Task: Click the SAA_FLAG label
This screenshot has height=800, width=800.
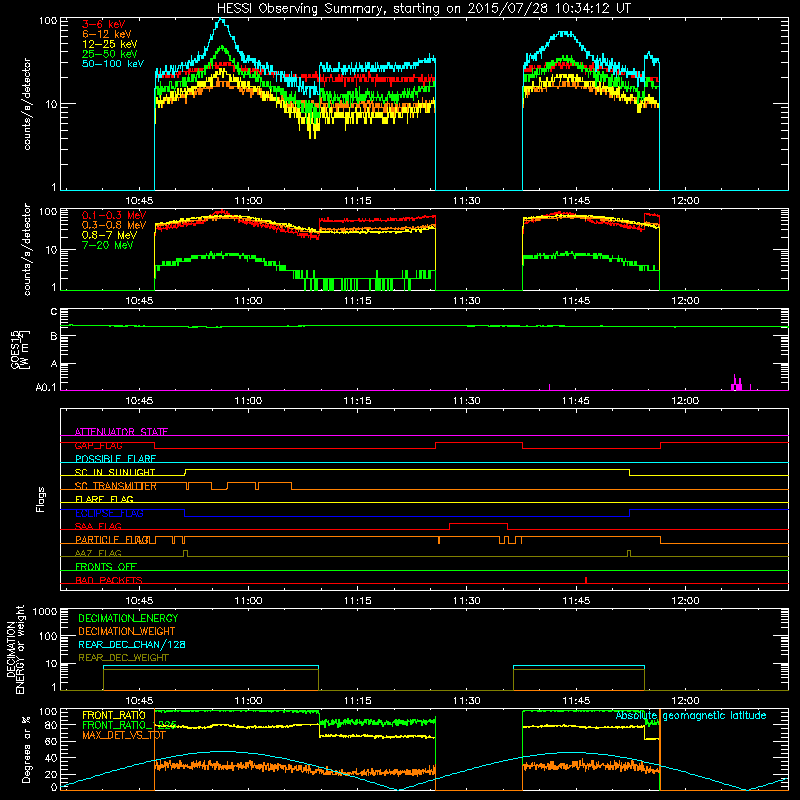Action: 98,526
